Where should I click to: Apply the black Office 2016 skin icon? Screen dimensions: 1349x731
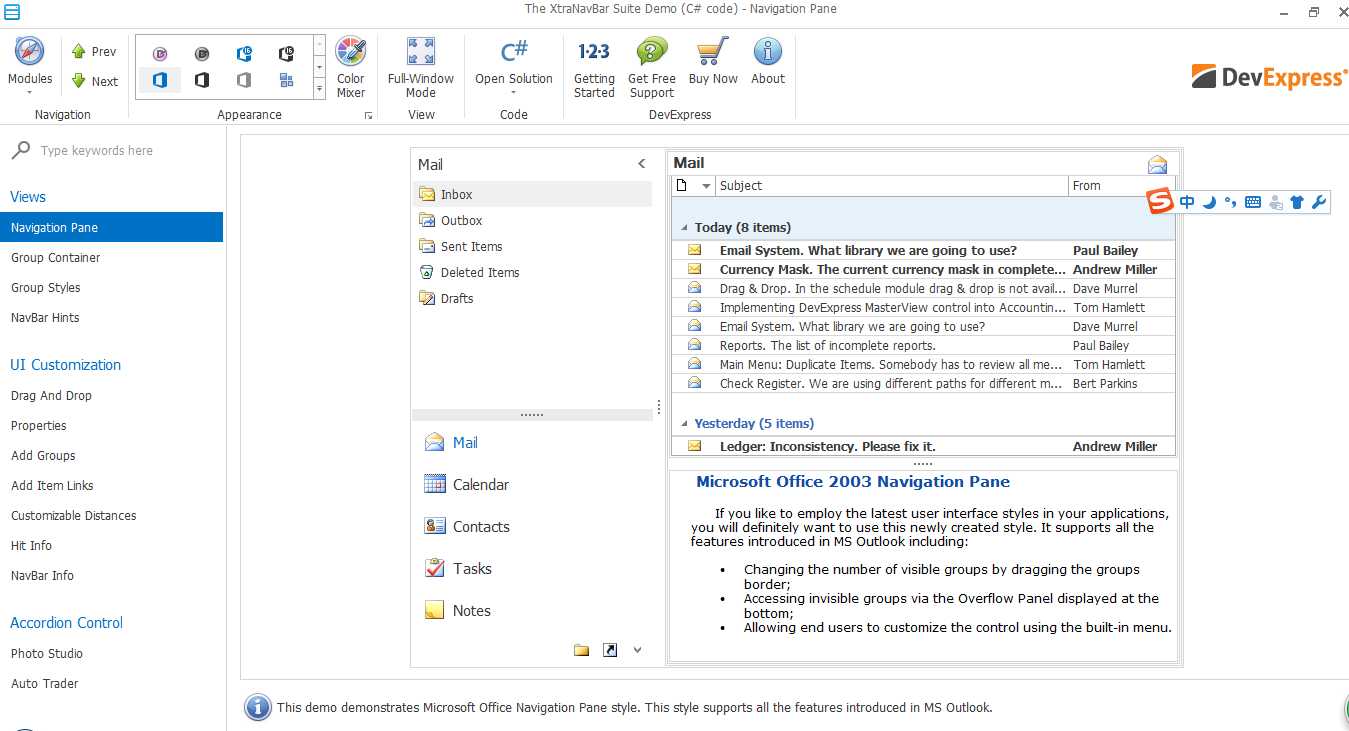point(286,54)
